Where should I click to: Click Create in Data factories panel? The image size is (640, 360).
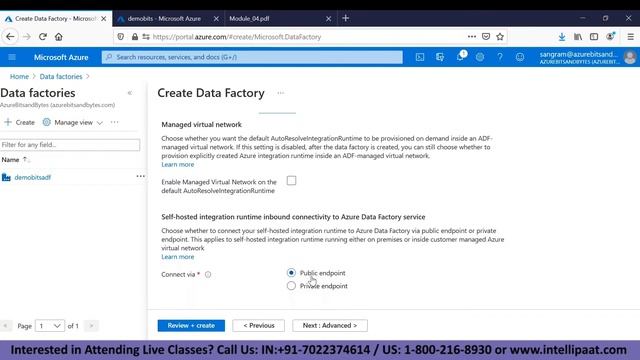click(19, 122)
